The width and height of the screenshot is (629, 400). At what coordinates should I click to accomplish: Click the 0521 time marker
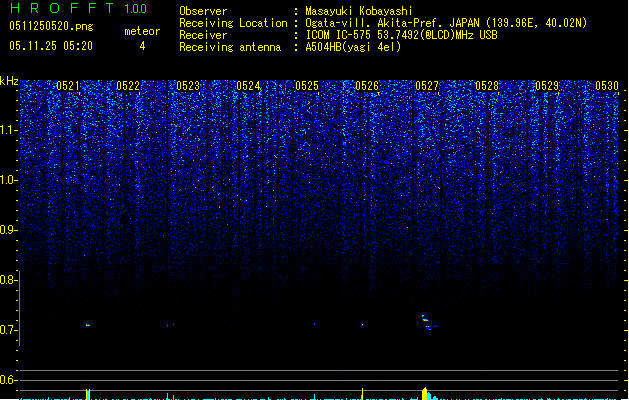(68, 86)
